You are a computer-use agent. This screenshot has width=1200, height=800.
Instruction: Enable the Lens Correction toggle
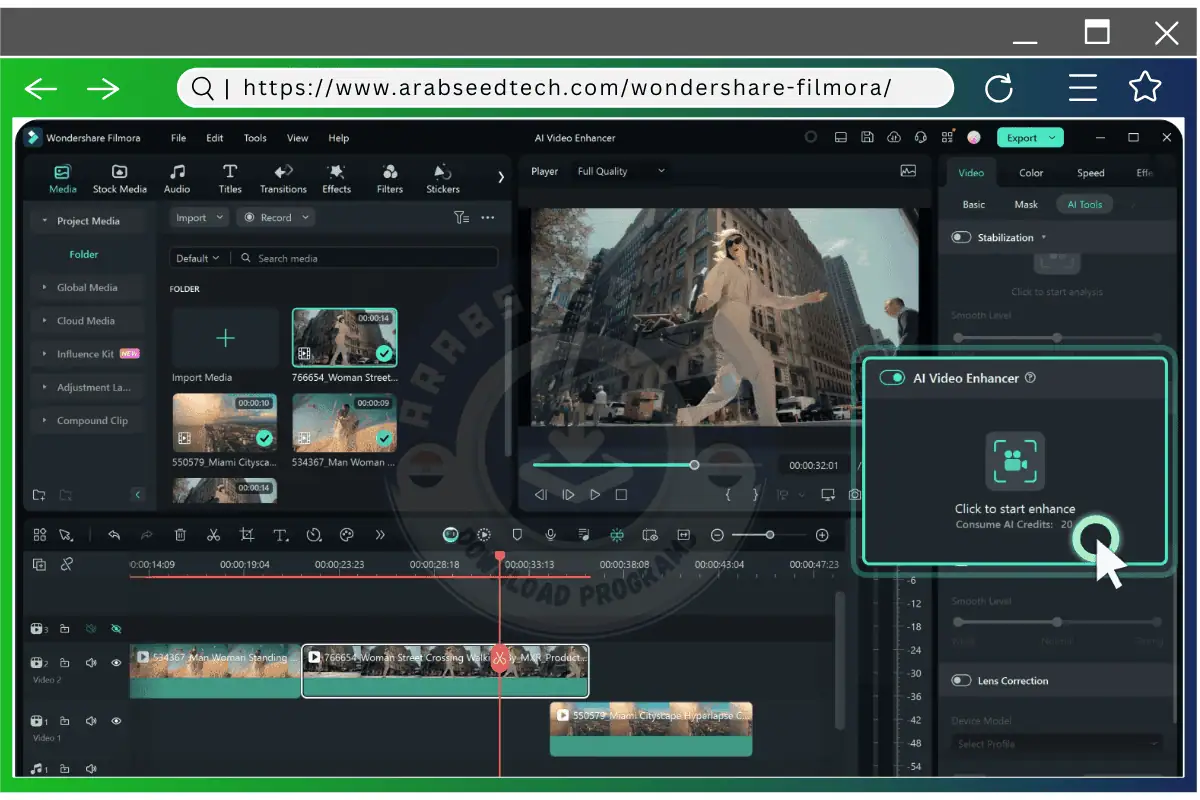pyautogui.click(x=962, y=680)
